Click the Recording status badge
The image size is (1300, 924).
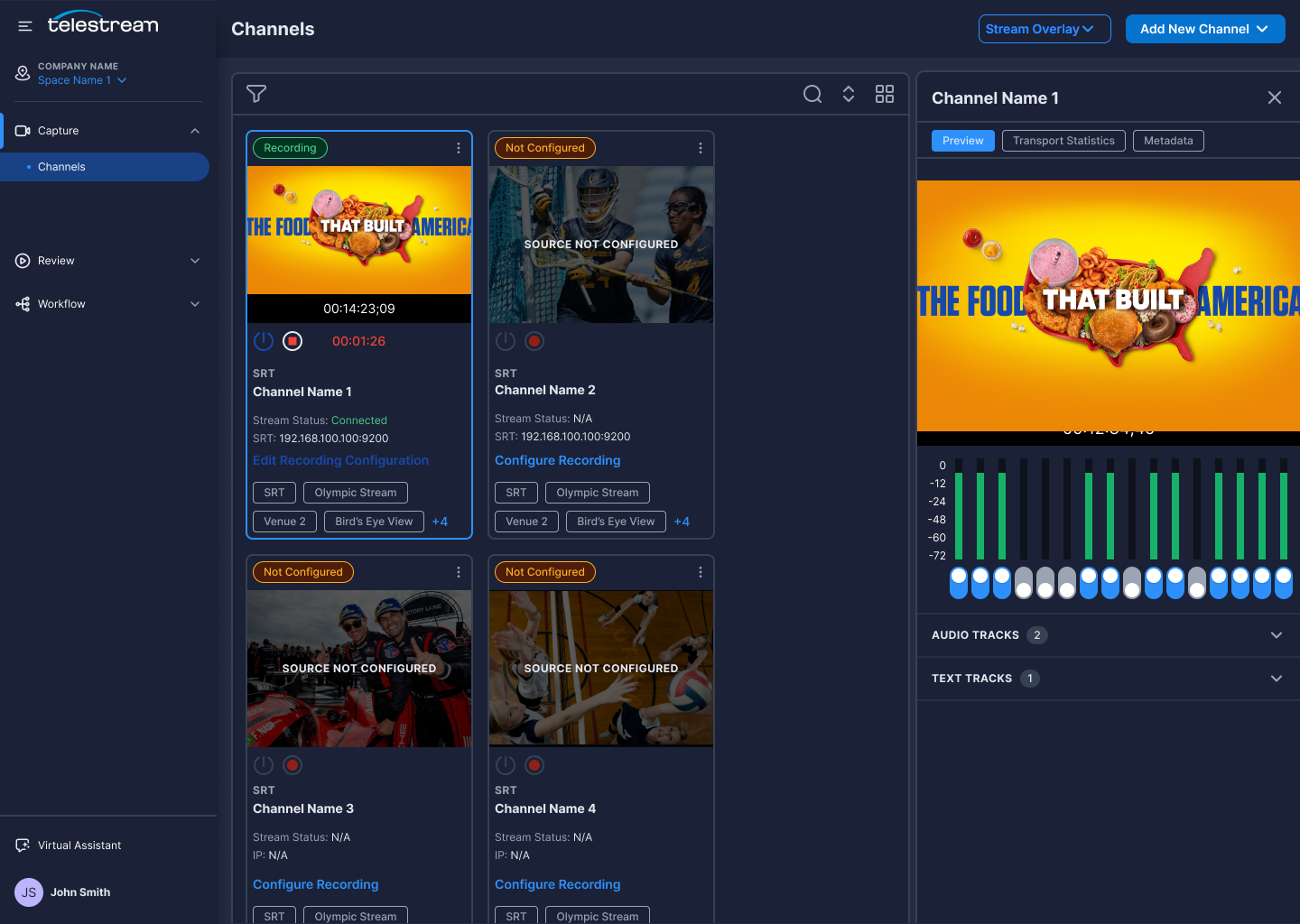point(290,148)
